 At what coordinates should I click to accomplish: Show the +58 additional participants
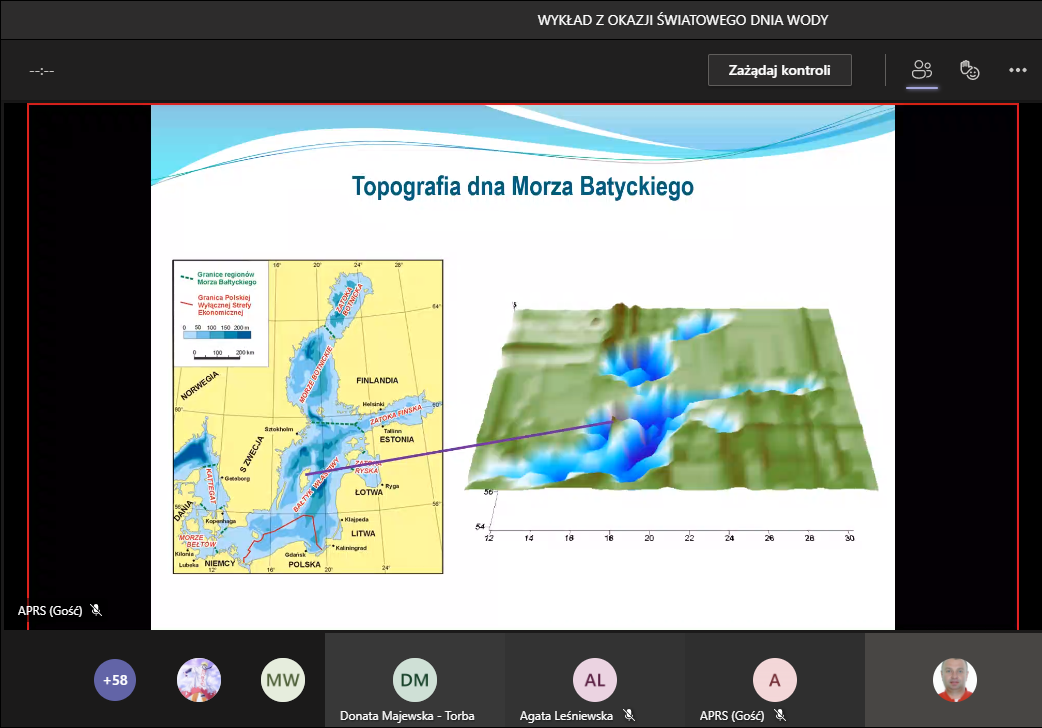point(115,680)
